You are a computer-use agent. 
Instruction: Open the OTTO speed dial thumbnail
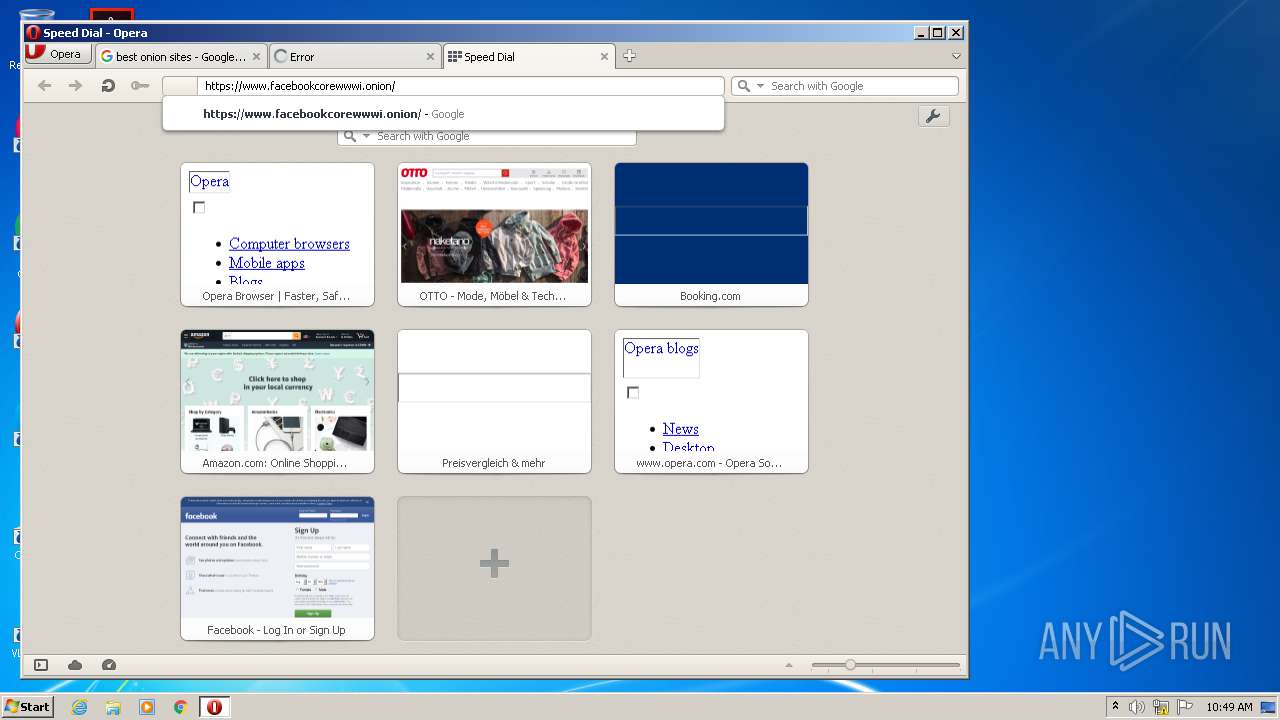coord(494,234)
